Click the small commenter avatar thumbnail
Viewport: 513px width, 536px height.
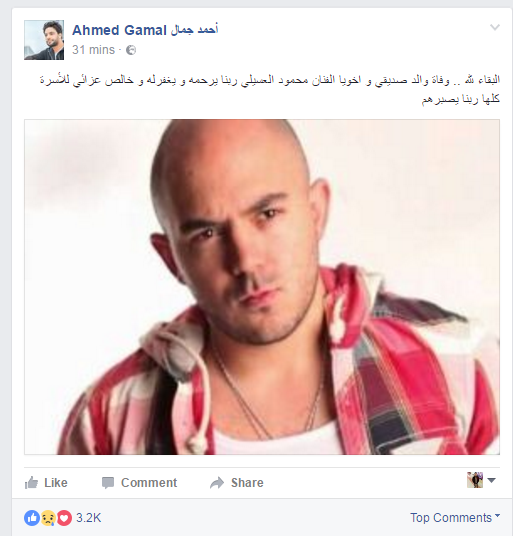pyautogui.click(x=475, y=480)
